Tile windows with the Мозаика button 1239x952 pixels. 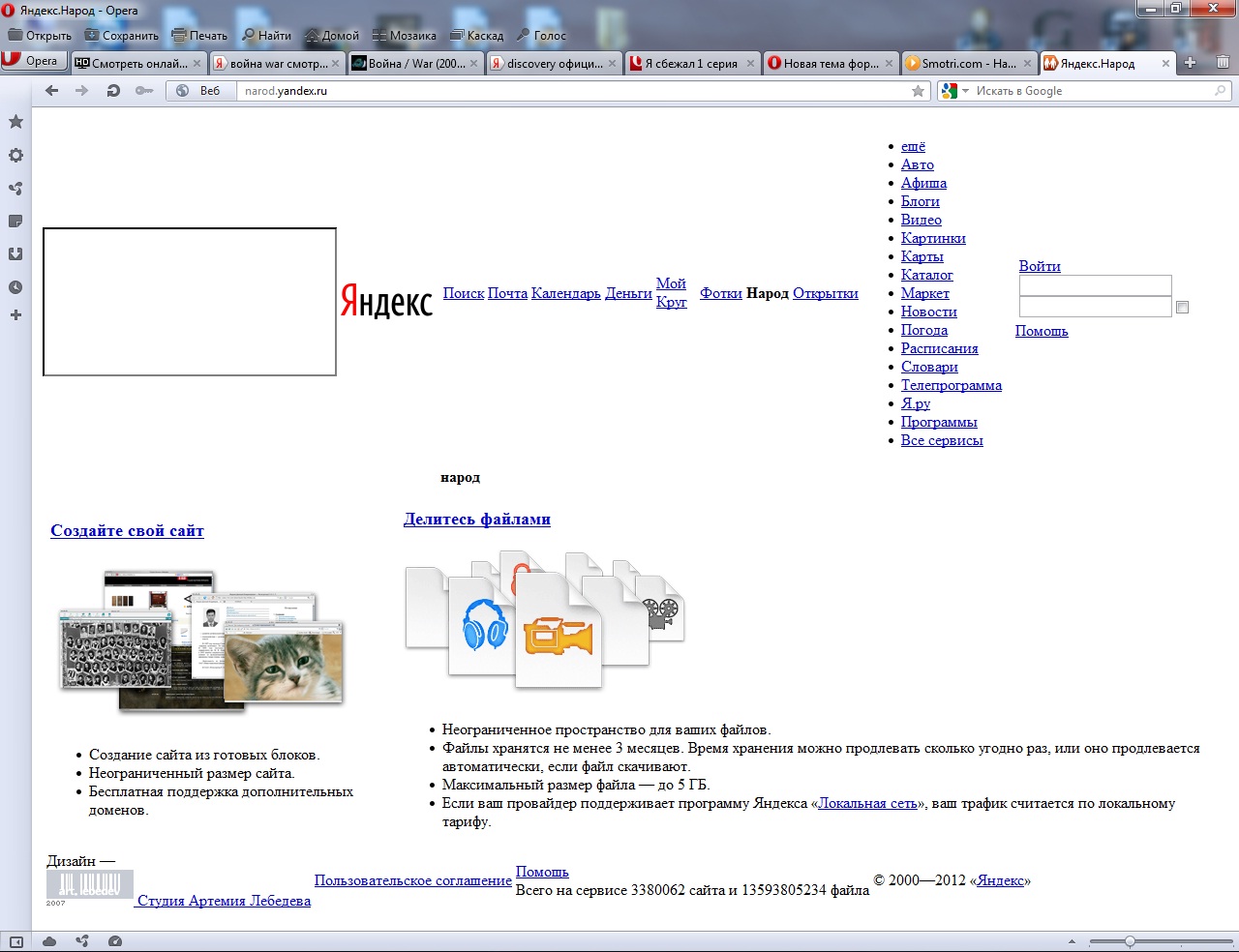pyautogui.click(x=405, y=36)
